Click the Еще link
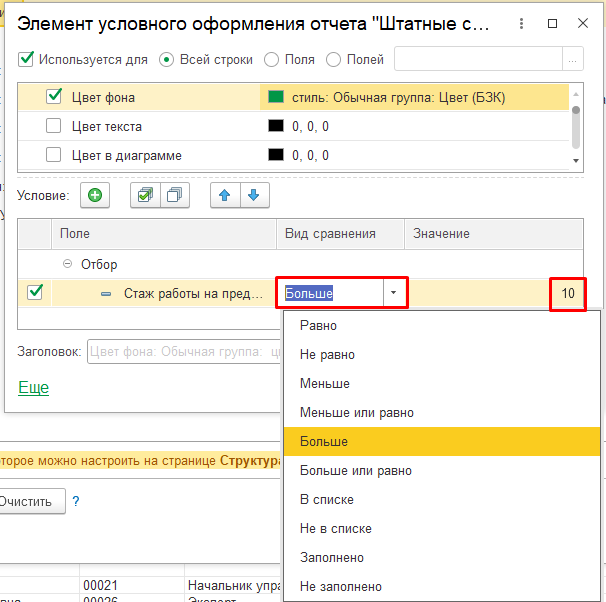This screenshot has width=606, height=602. point(33,388)
